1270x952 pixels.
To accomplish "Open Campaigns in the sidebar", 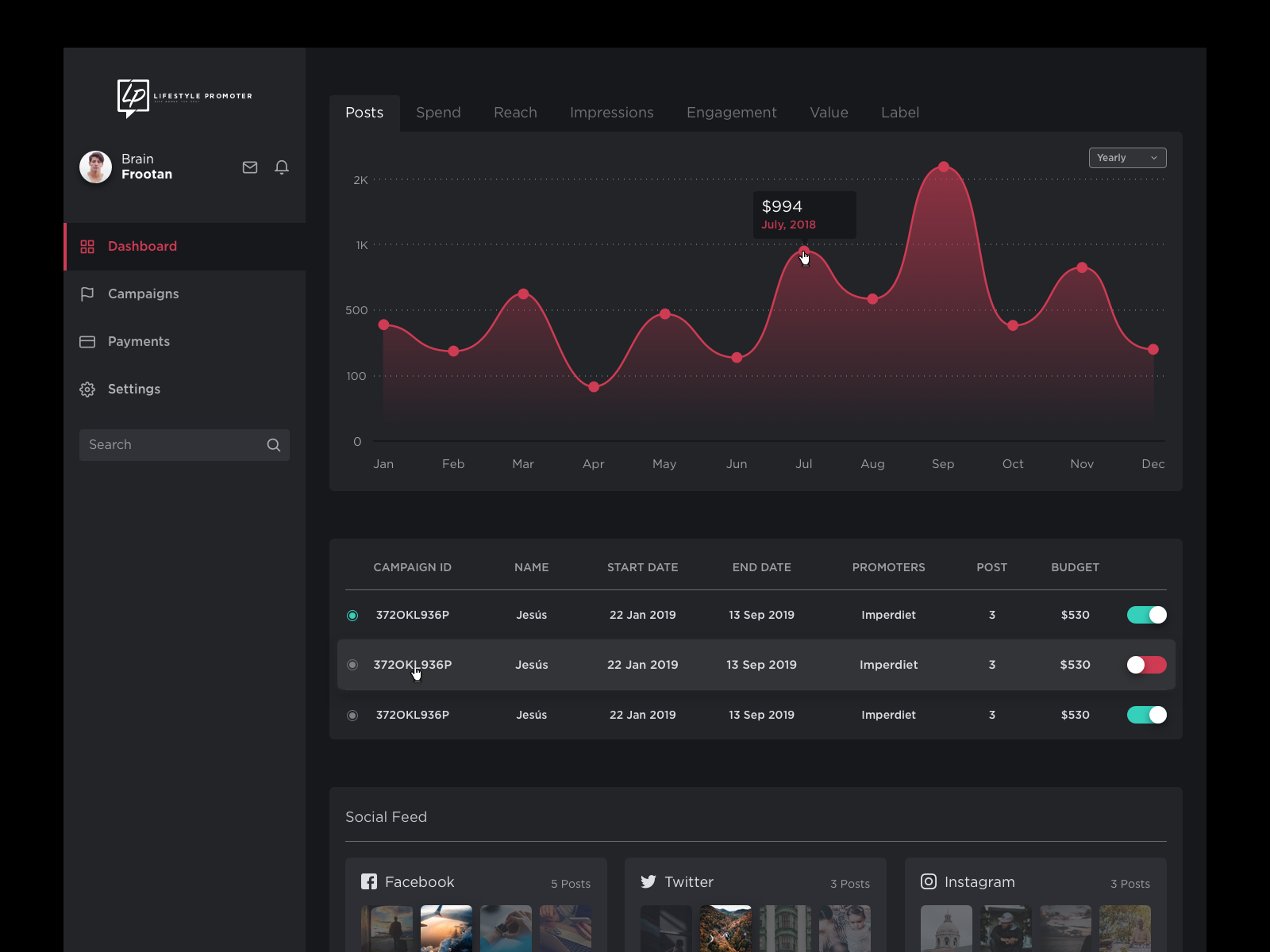I will 143,294.
